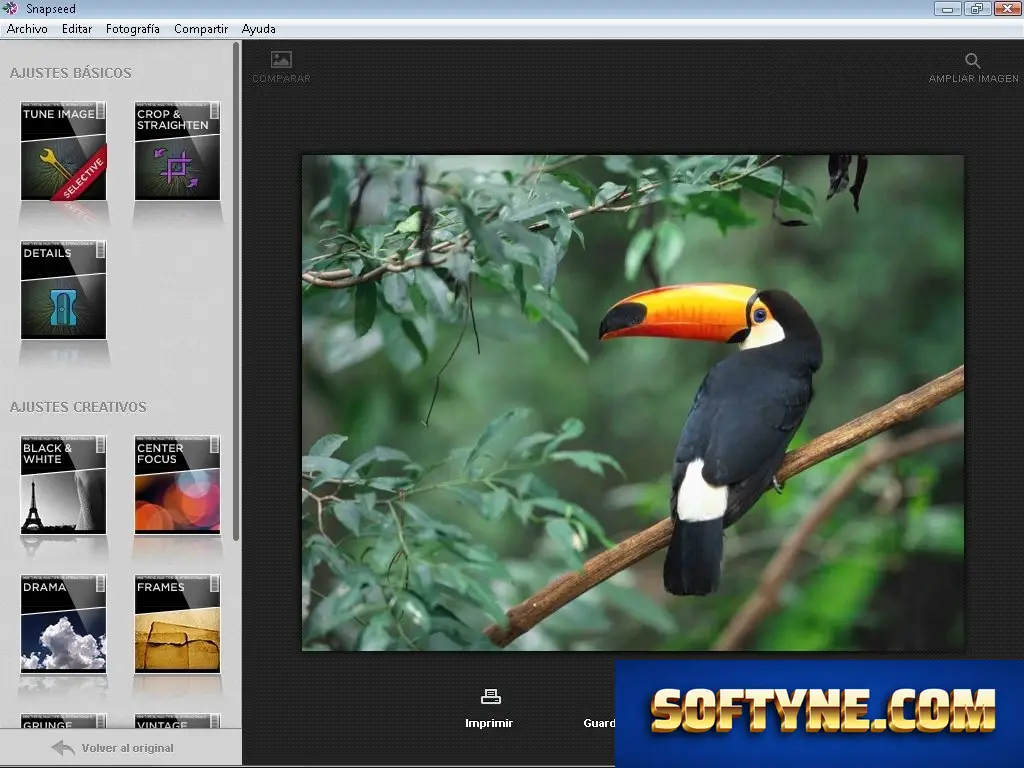Click the Comparar image icon
Image resolution: width=1024 pixels, height=768 pixels.
pyautogui.click(x=281, y=59)
